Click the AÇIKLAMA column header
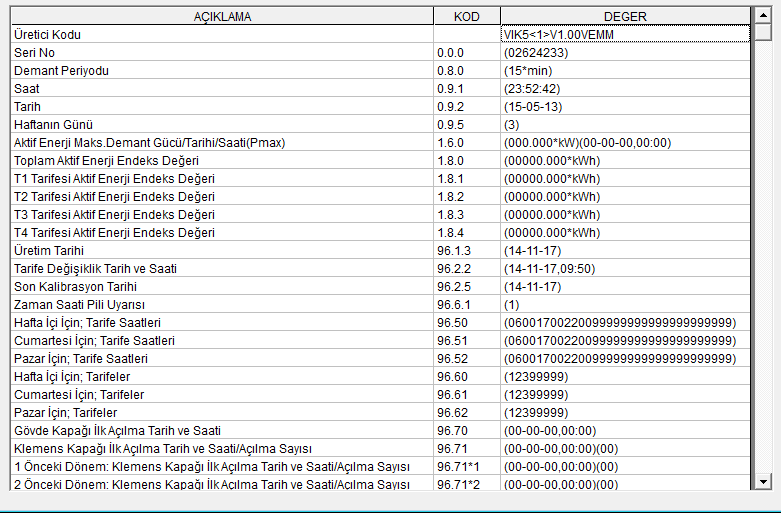This screenshot has height=513, width=781. [222, 16]
